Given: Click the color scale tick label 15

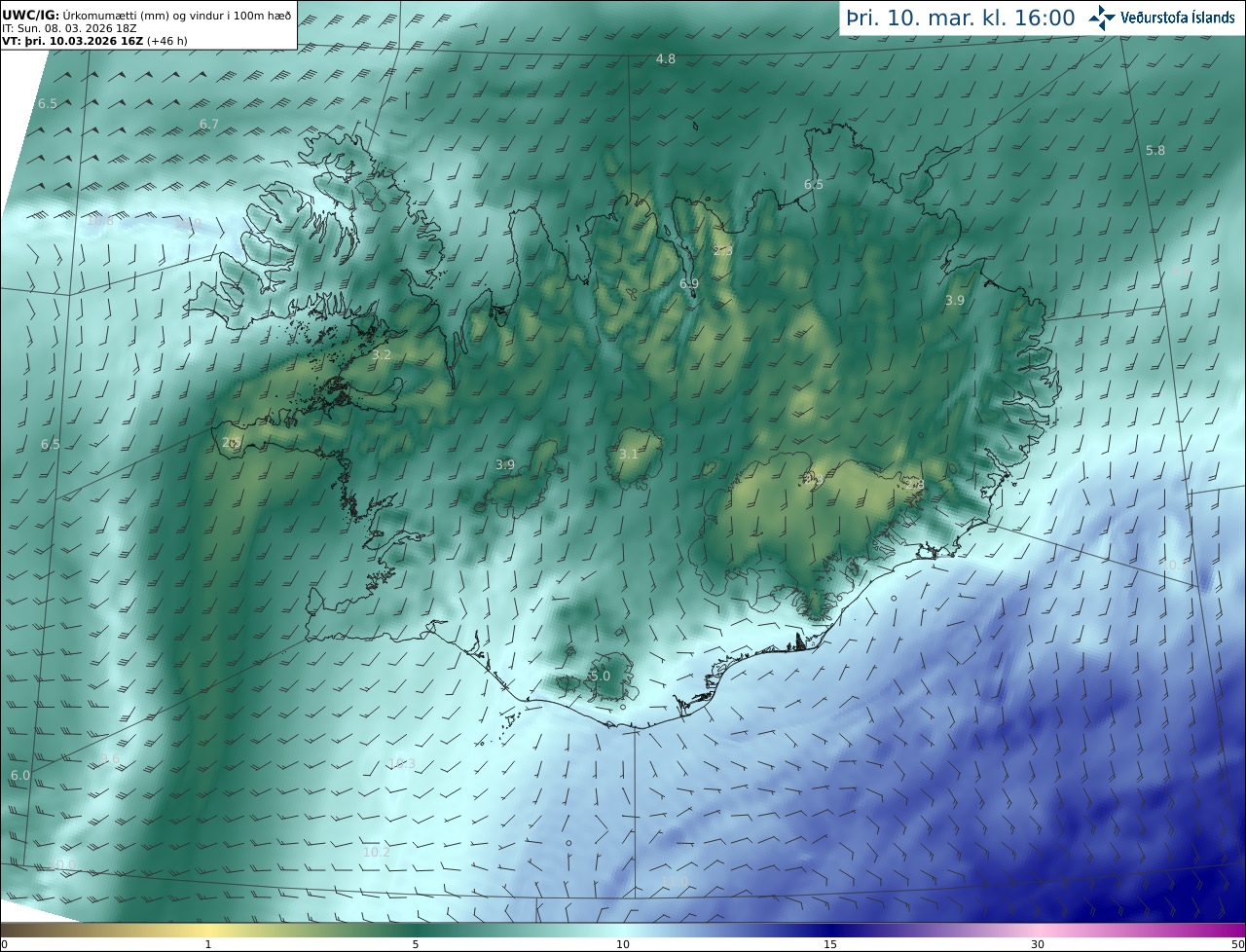Looking at the screenshot, I should 830,944.
